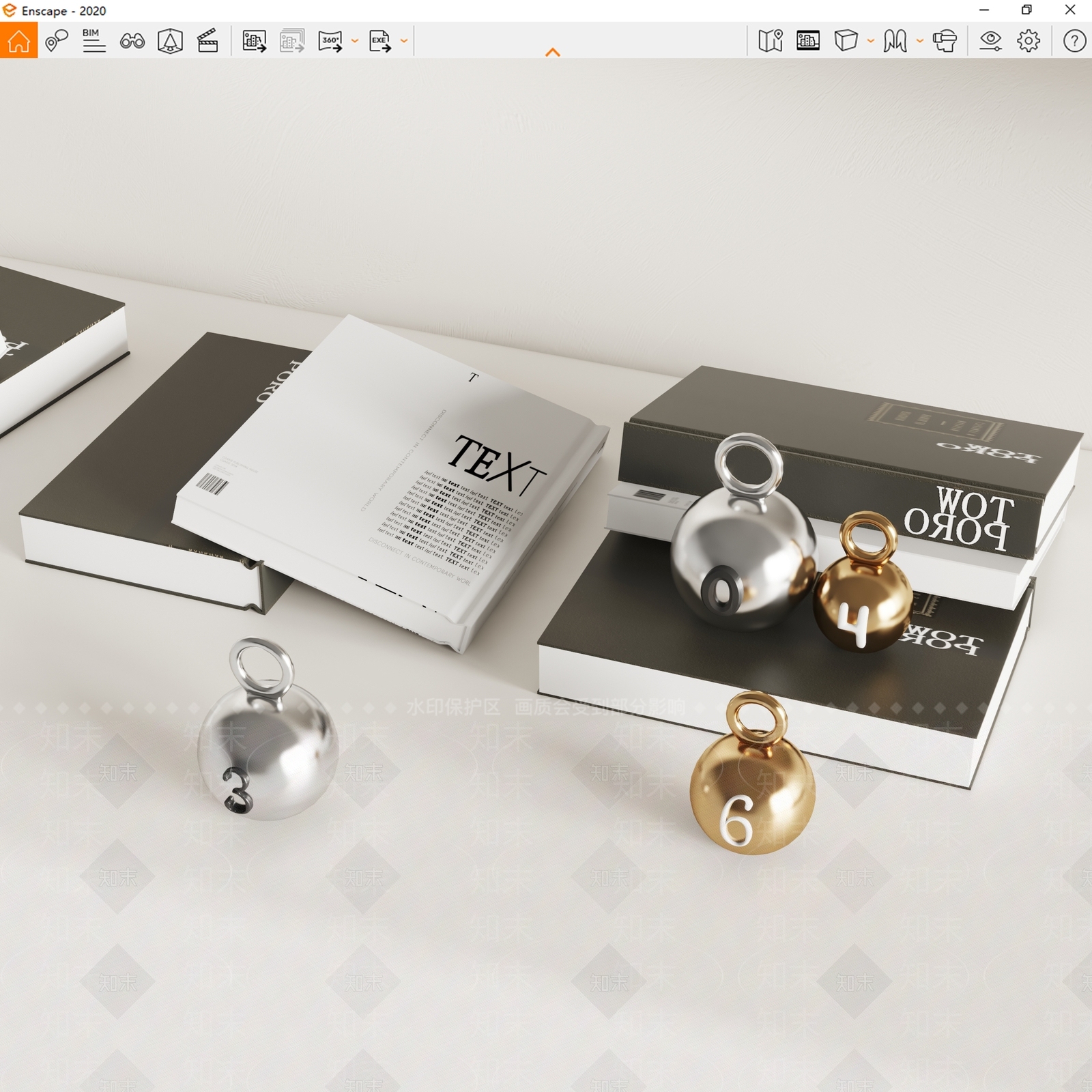Click the EXE standalone export icon
This screenshot has width=1092, height=1092.
click(380, 40)
